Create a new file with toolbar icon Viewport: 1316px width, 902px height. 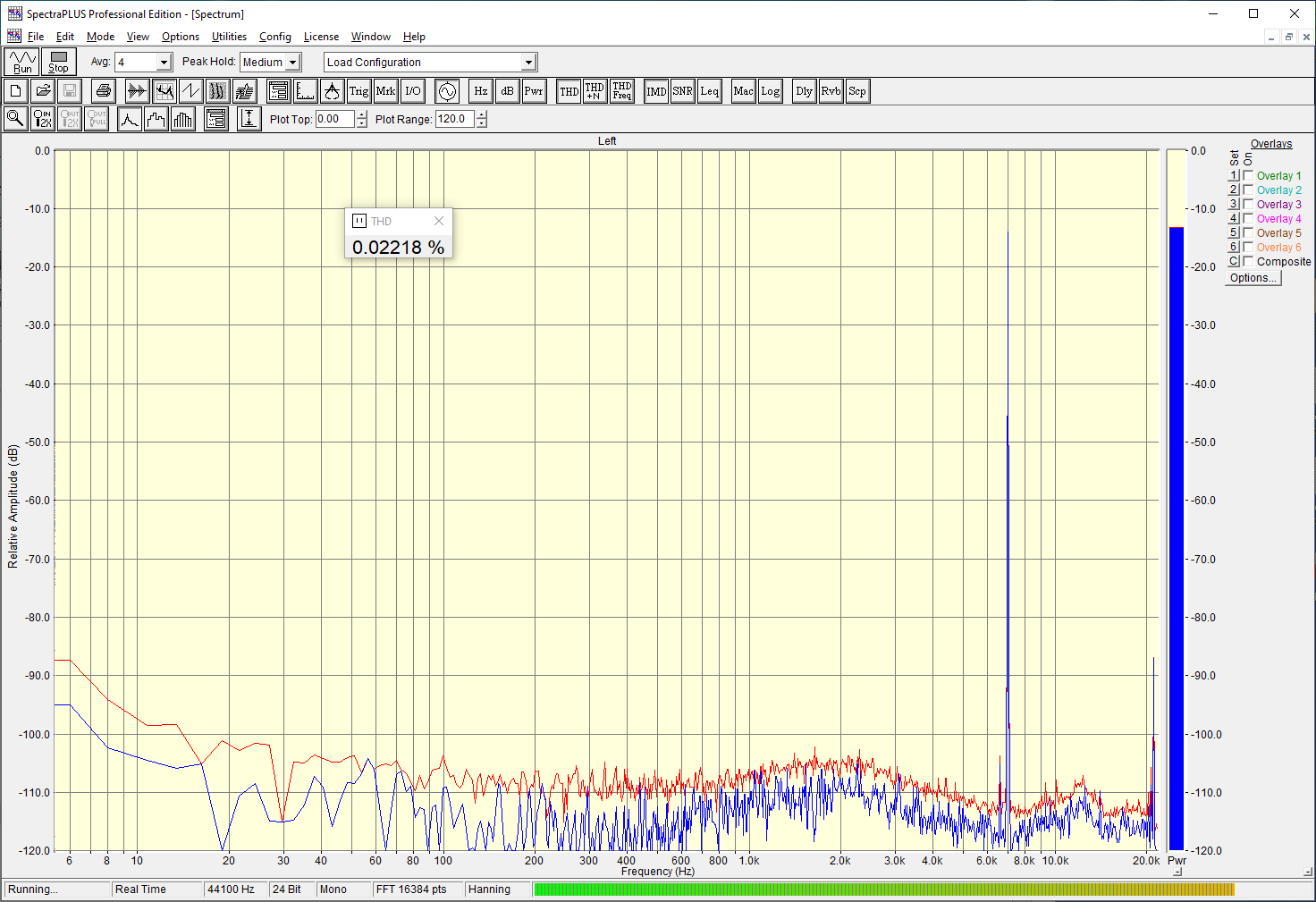click(x=16, y=91)
